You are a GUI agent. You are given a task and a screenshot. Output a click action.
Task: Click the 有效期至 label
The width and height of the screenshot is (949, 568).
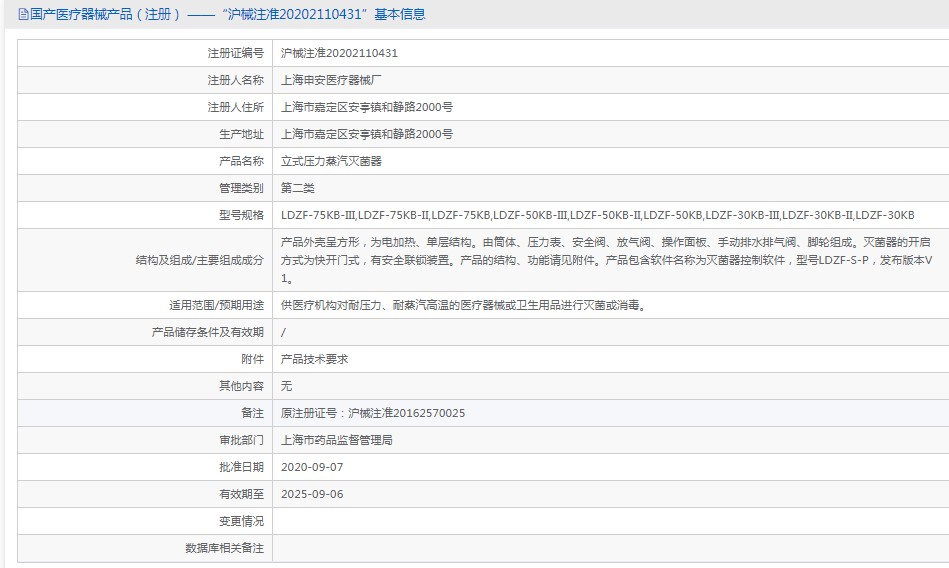pyautogui.click(x=241, y=494)
